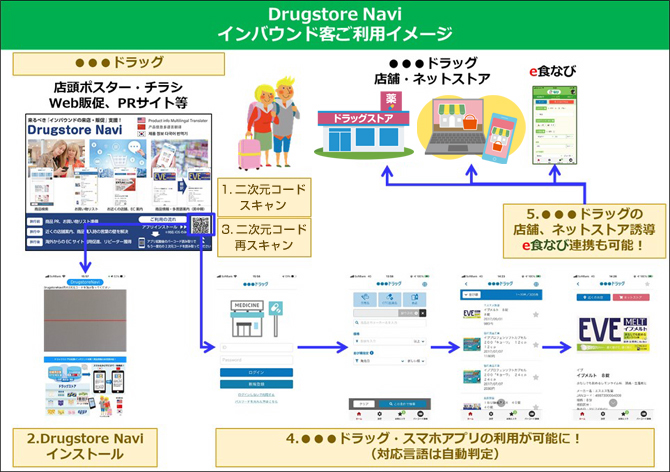
Task: Select the pills-icon category tile in search form
Action: point(390,299)
